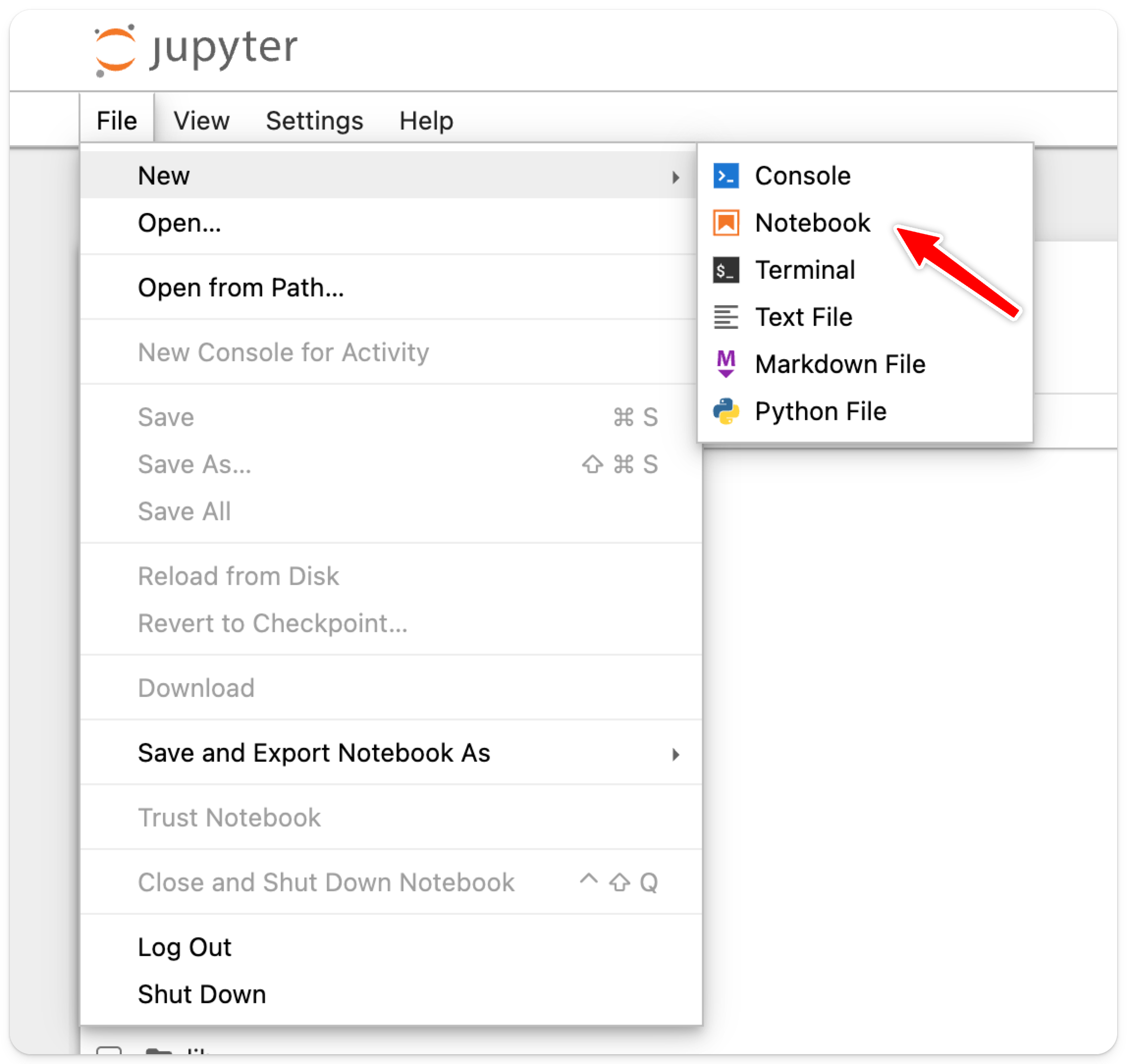Image resolution: width=1127 pixels, height=1064 pixels.
Task: Expand the New submenu arrow
Action: pos(675,177)
